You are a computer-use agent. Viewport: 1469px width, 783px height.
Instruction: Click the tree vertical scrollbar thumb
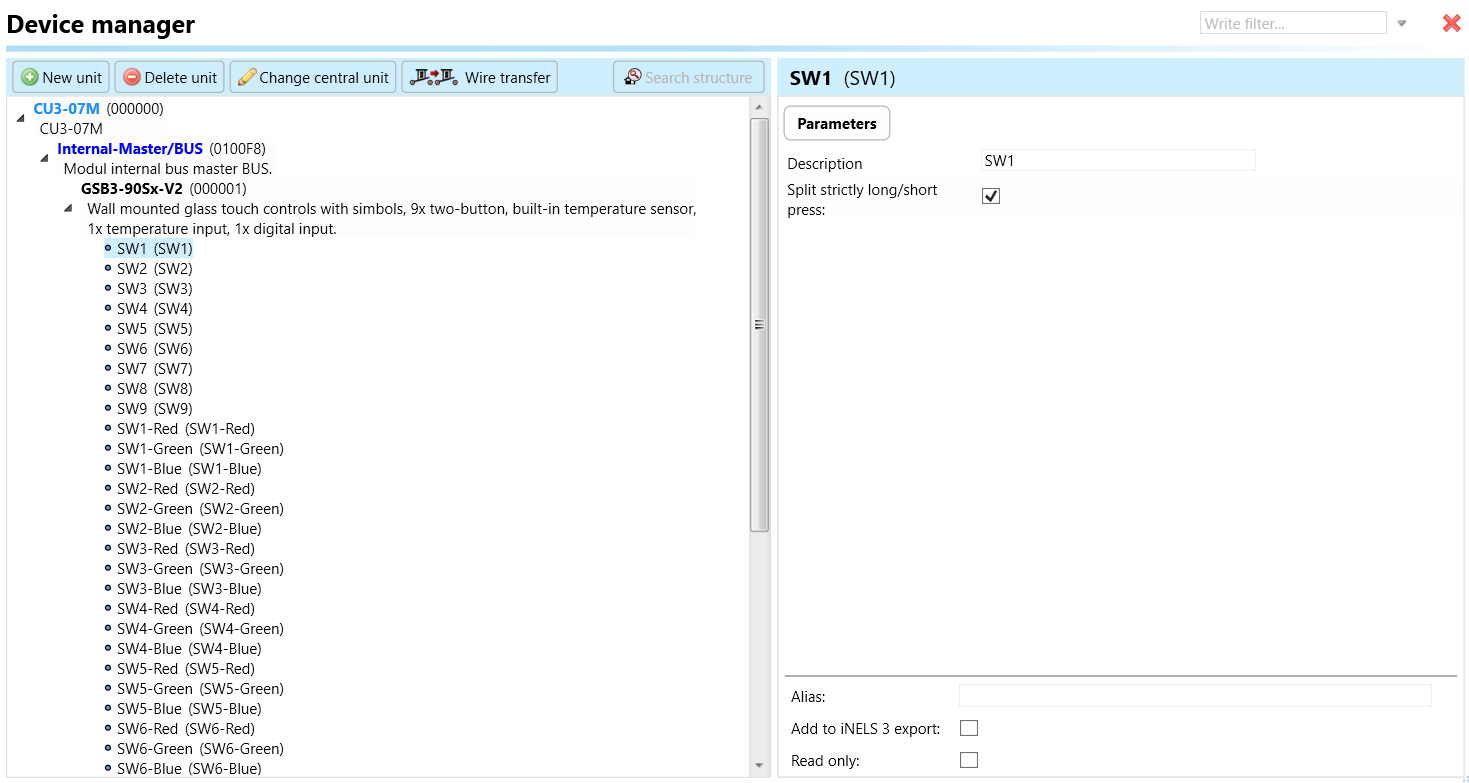[759, 324]
